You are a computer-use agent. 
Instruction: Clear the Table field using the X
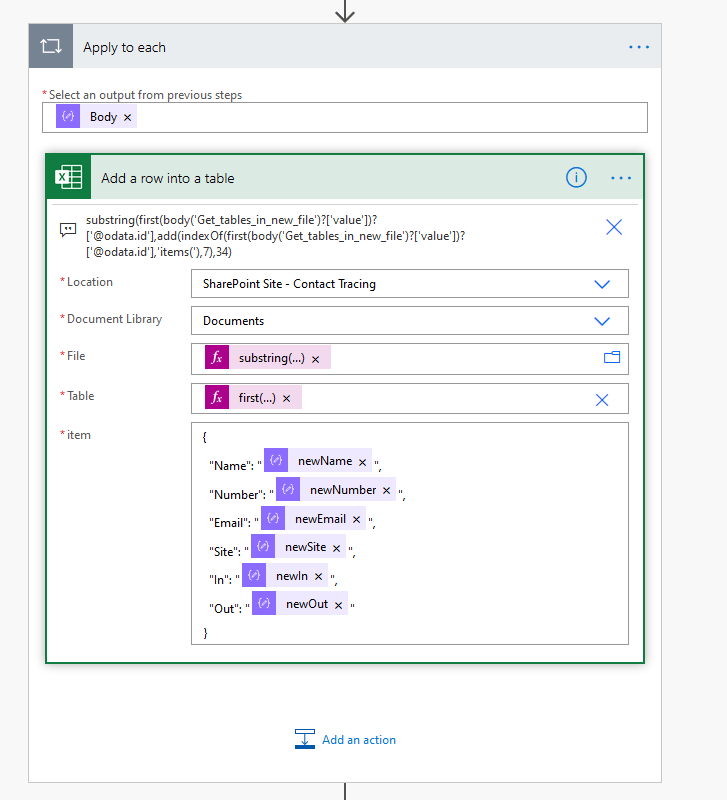pyautogui.click(x=602, y=399)
